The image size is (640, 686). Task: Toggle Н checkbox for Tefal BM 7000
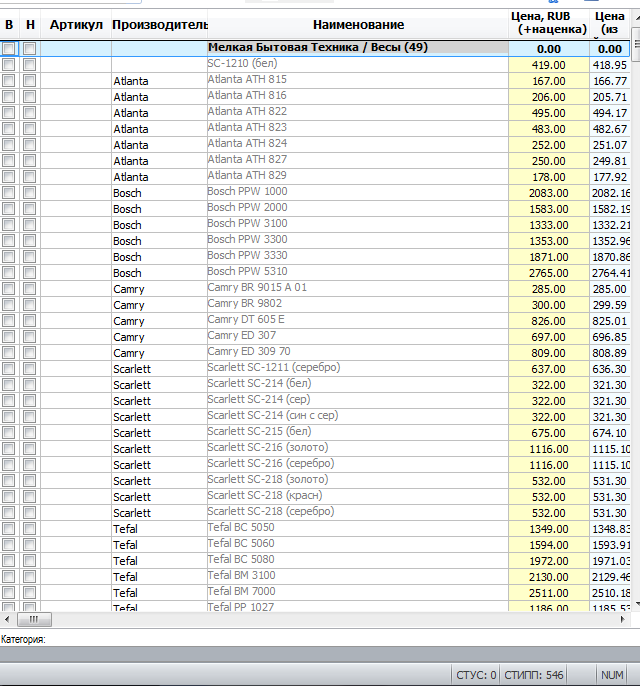(29, 592)
